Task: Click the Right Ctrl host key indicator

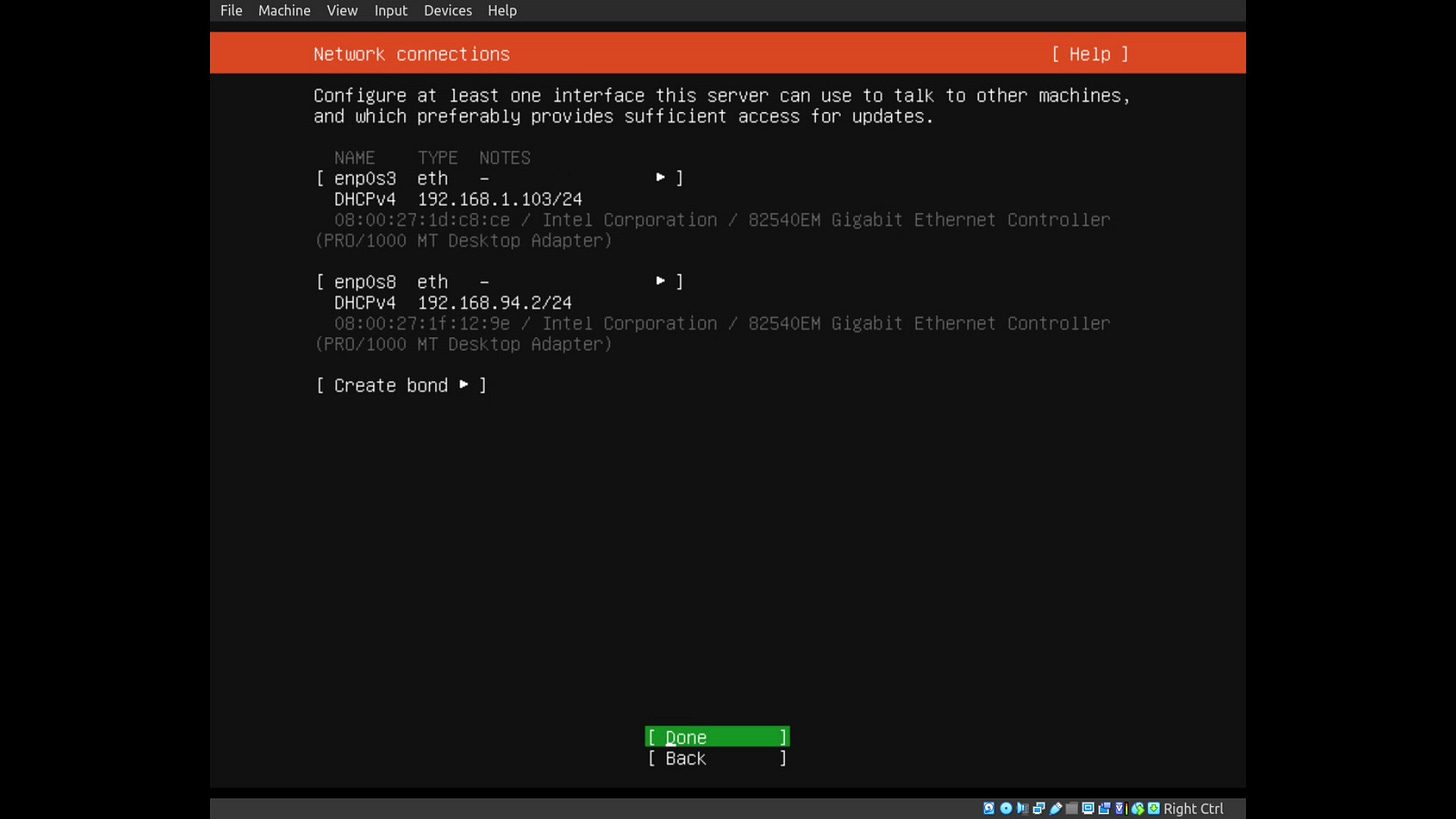Action: coord(1193,808)
